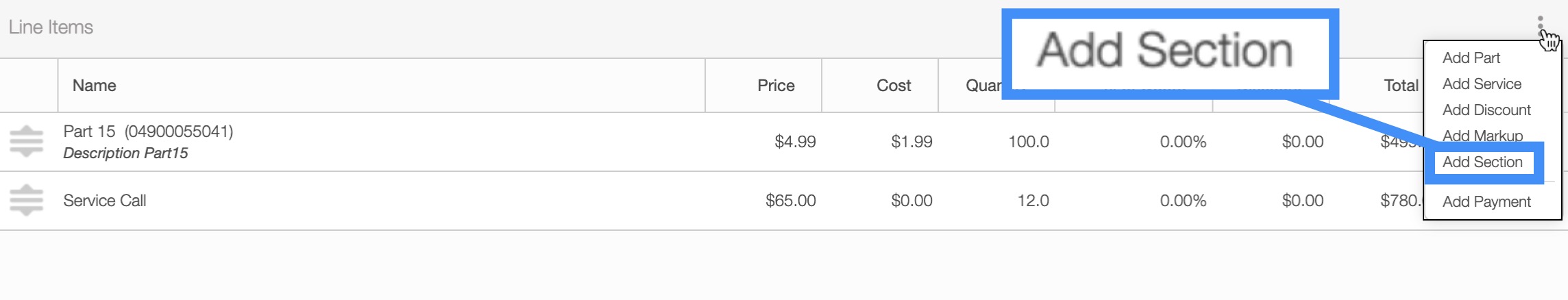Pick Add Discount in the dropdown menu
The image size is (1568, 300).
(1486, 110)
